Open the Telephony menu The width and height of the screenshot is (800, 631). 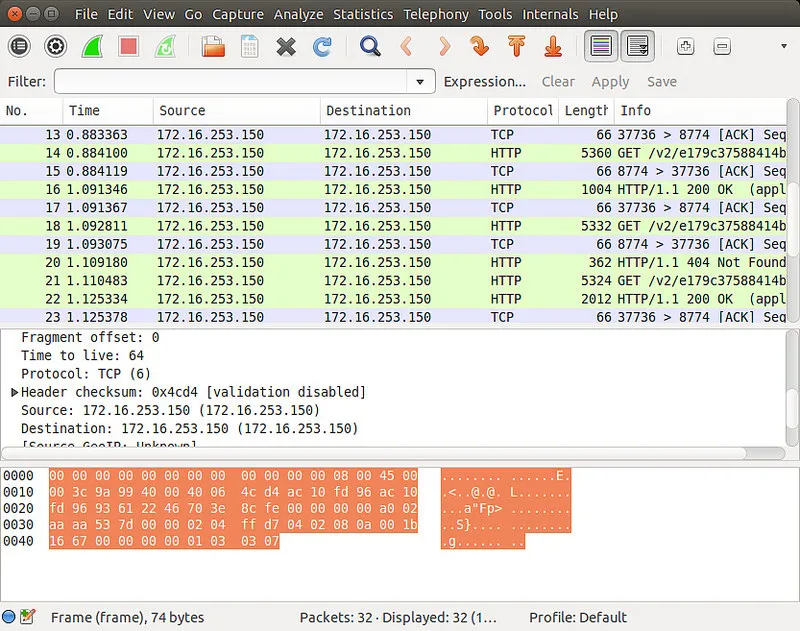click(x=438, y=14)
